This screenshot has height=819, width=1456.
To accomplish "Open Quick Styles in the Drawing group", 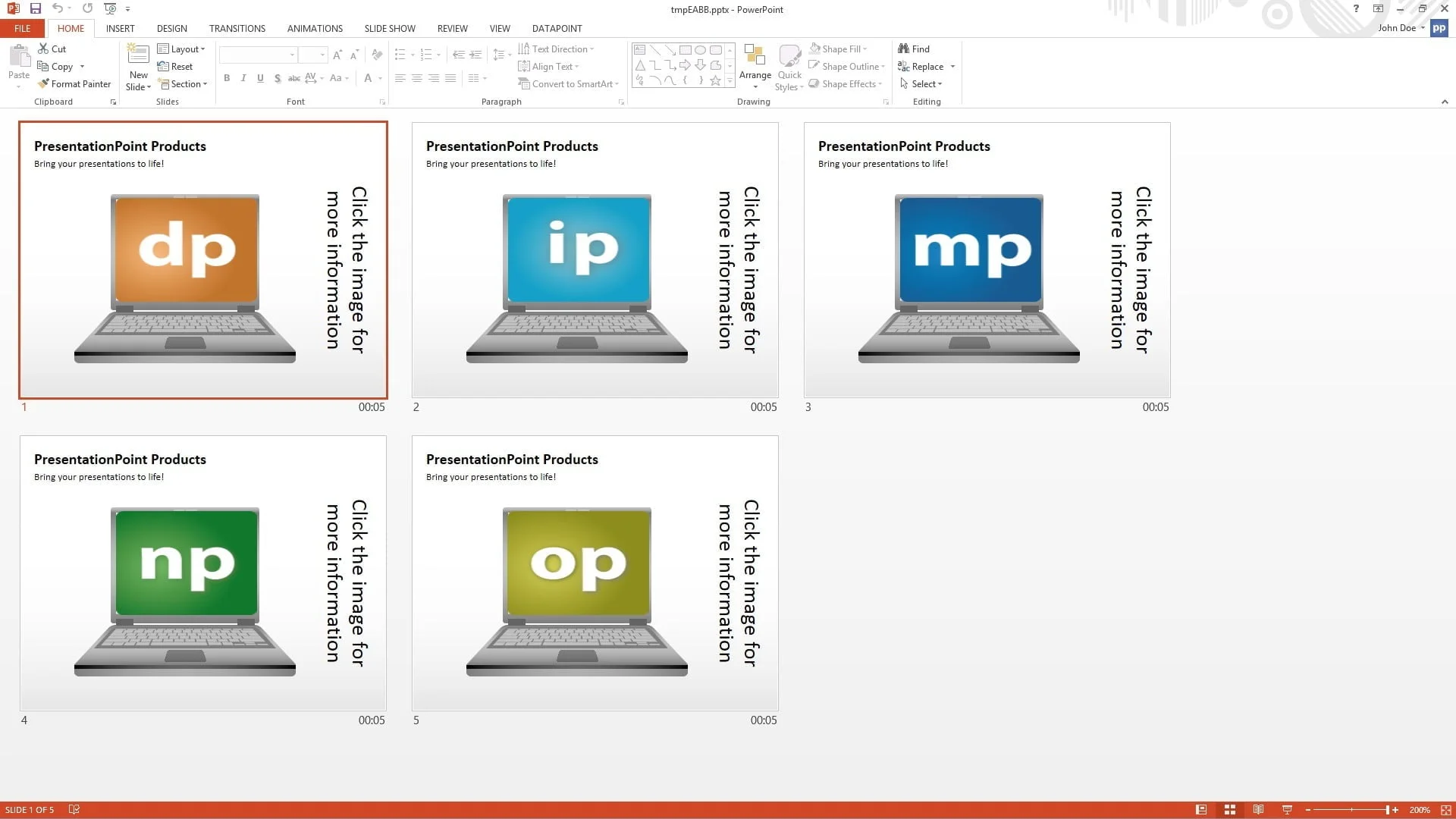I will click(789, 67).
